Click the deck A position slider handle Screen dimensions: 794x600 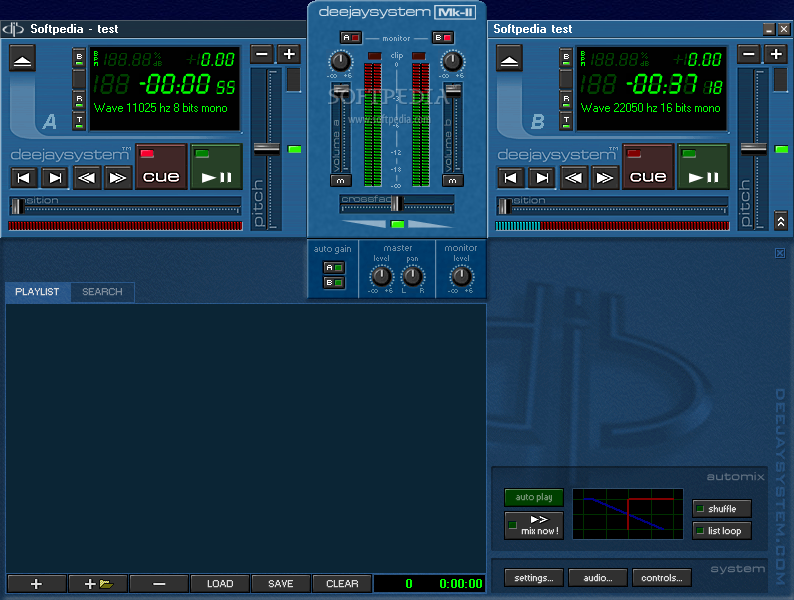point(17,207)
